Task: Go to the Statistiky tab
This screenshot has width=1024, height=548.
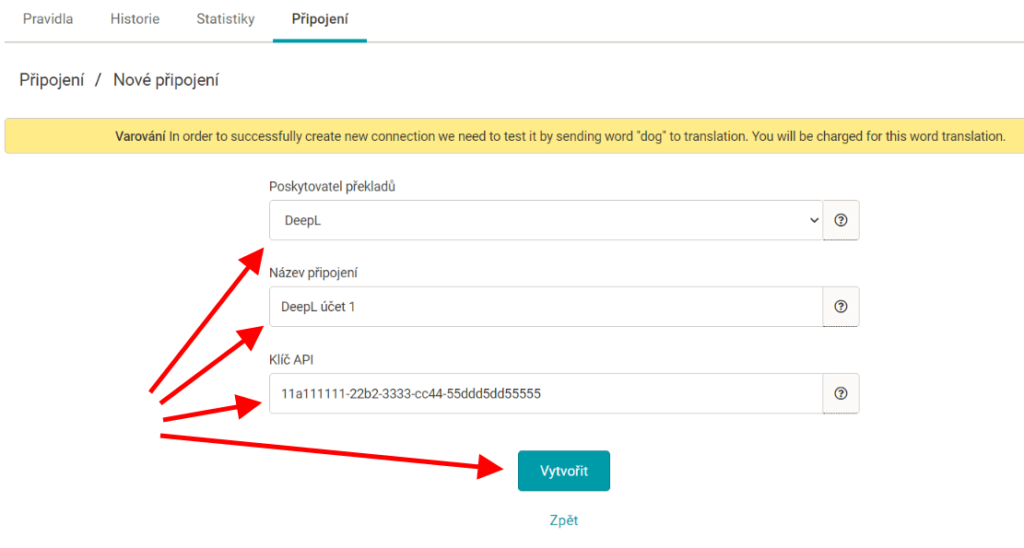Action: pos(225,19)
